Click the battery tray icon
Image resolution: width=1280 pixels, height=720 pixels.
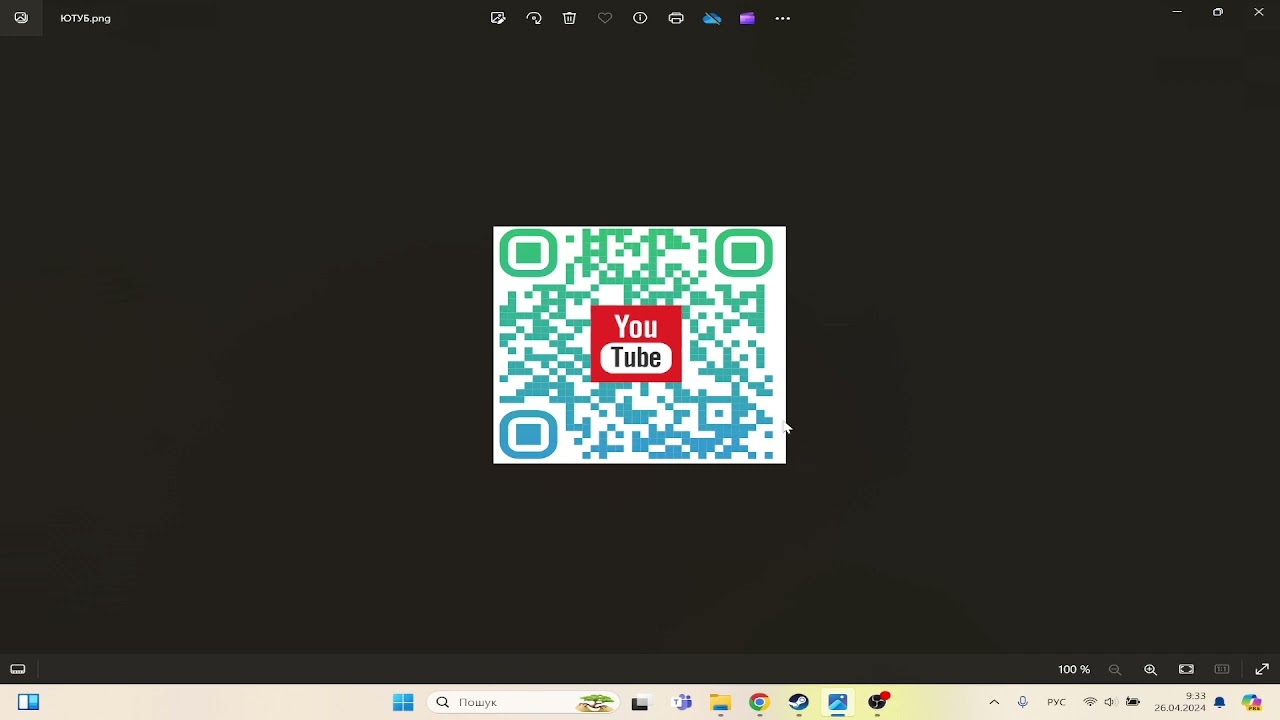1133,702
